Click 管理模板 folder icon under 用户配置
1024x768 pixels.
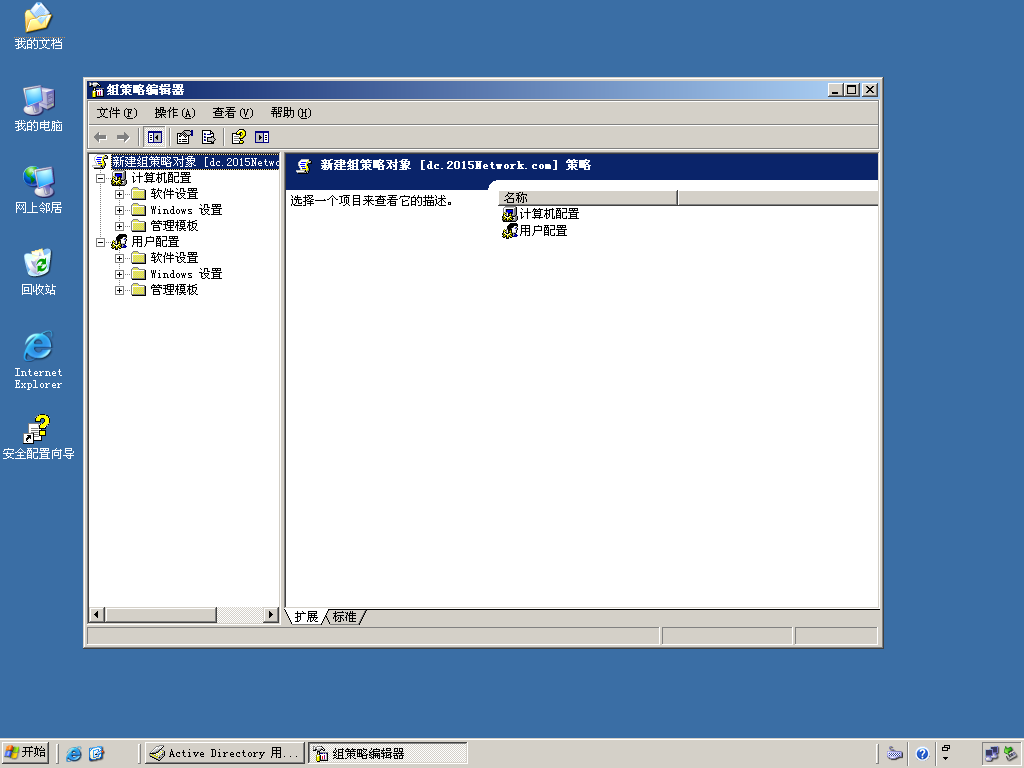(138, 289)
